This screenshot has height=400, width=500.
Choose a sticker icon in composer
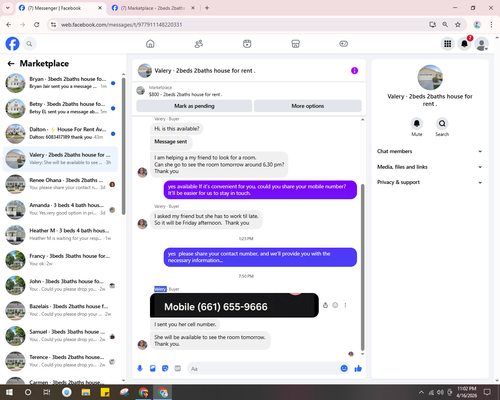tap(165, 368)
